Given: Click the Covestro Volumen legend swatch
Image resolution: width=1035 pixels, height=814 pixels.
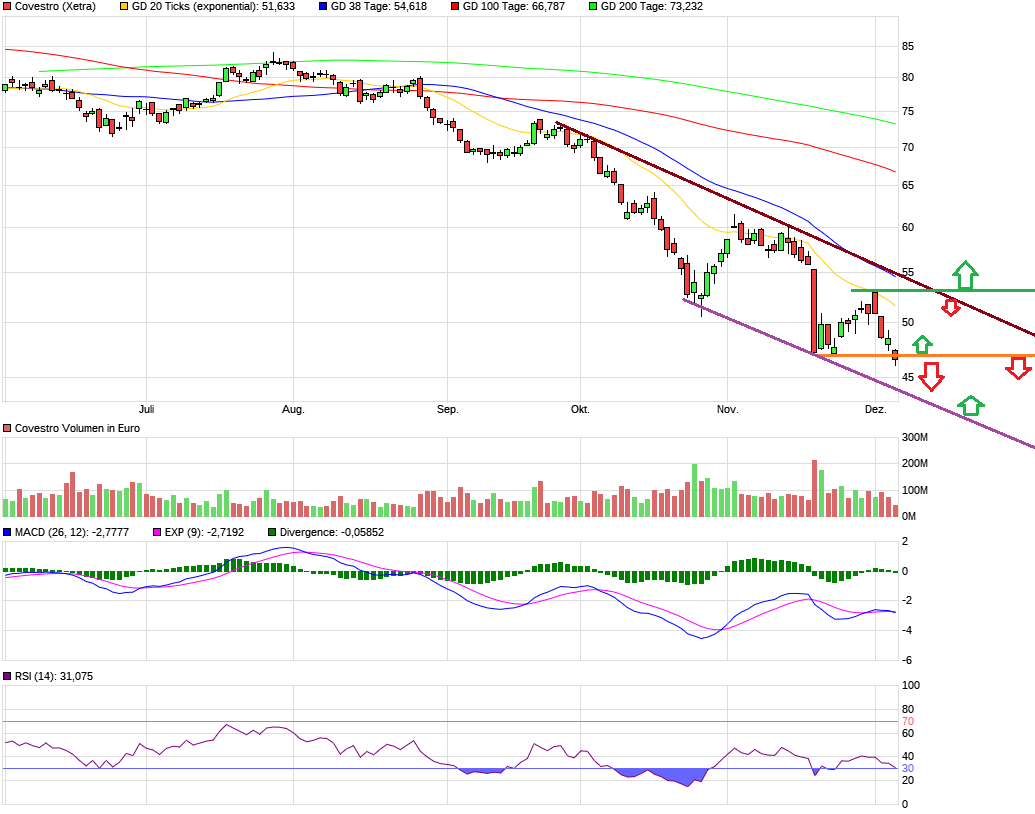Looking at the screenshot, I should [x=7, y=428].
